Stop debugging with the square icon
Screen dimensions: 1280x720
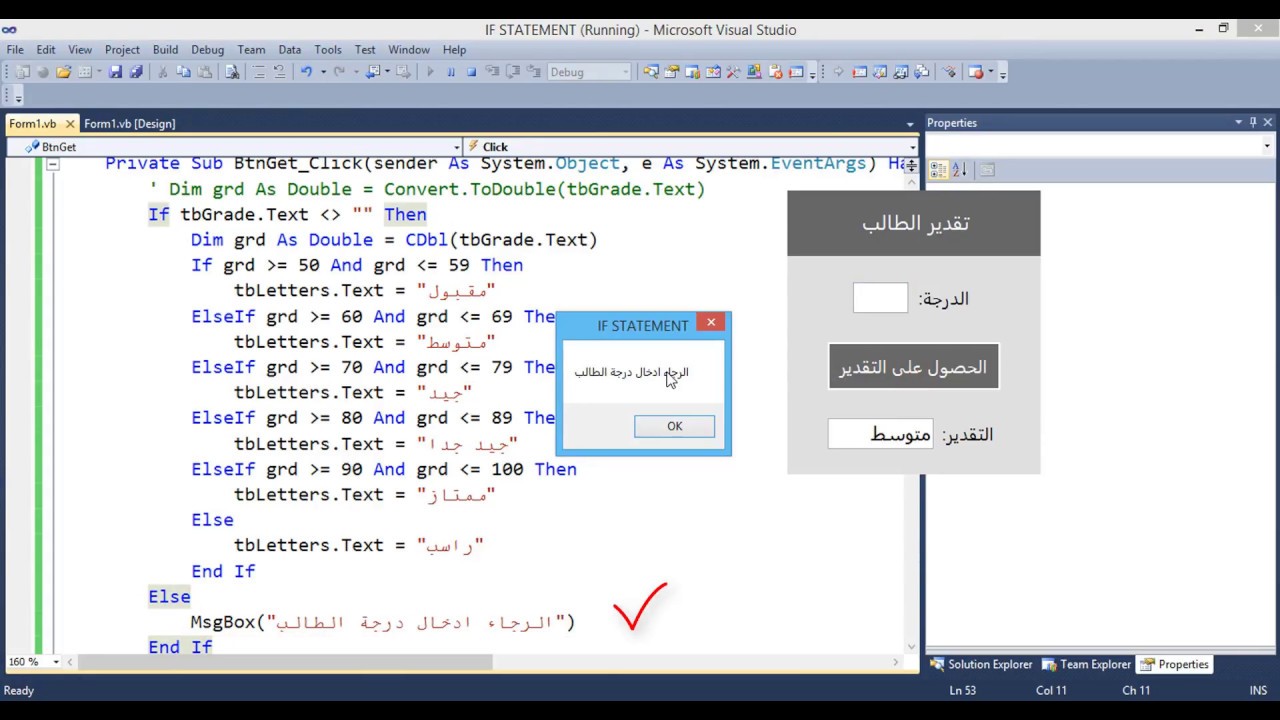[x=471, y=72]
